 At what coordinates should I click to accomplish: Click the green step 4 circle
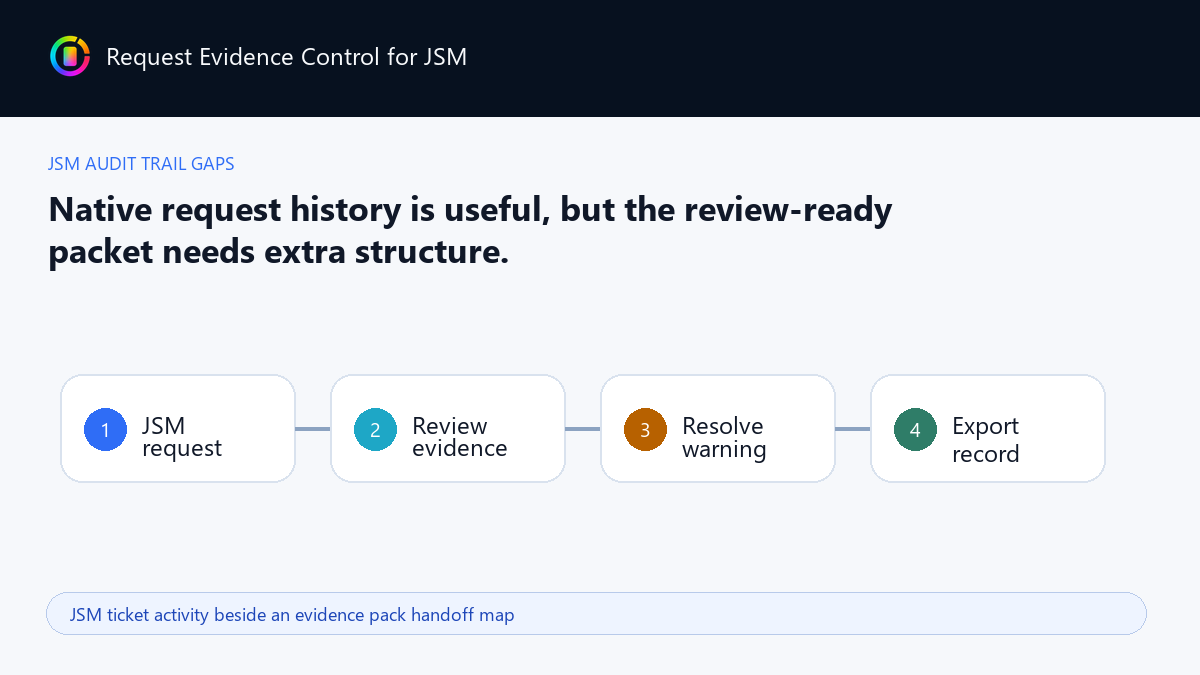point(915,429)
